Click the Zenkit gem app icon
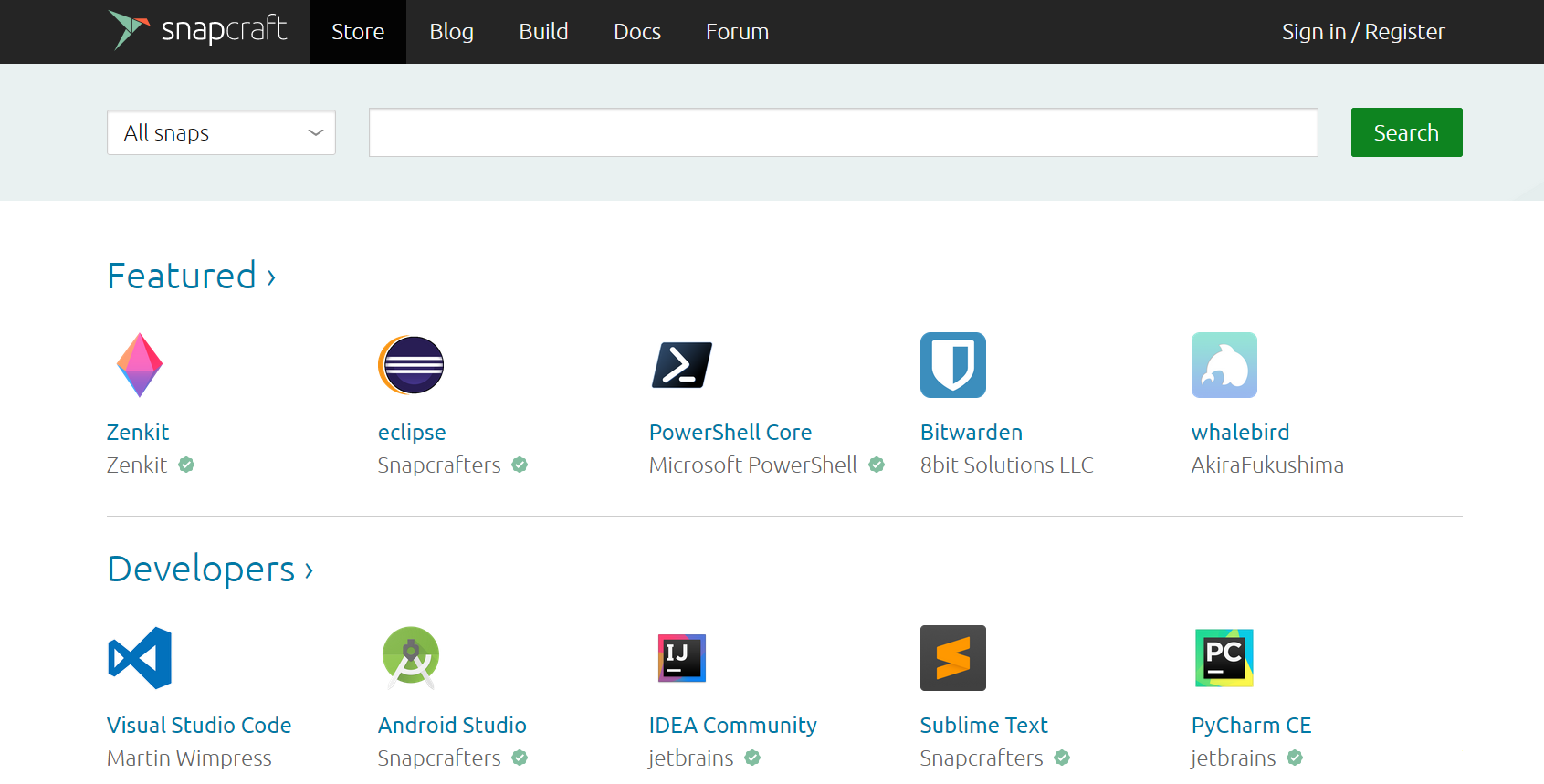 [x=140, y=365]
